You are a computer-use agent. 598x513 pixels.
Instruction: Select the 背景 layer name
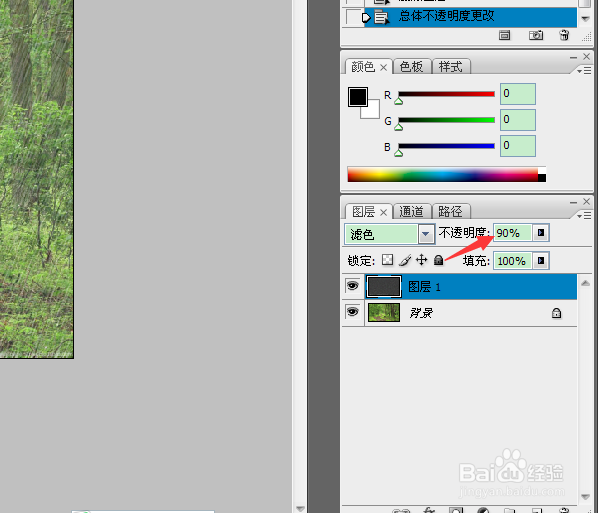(421, 313)
